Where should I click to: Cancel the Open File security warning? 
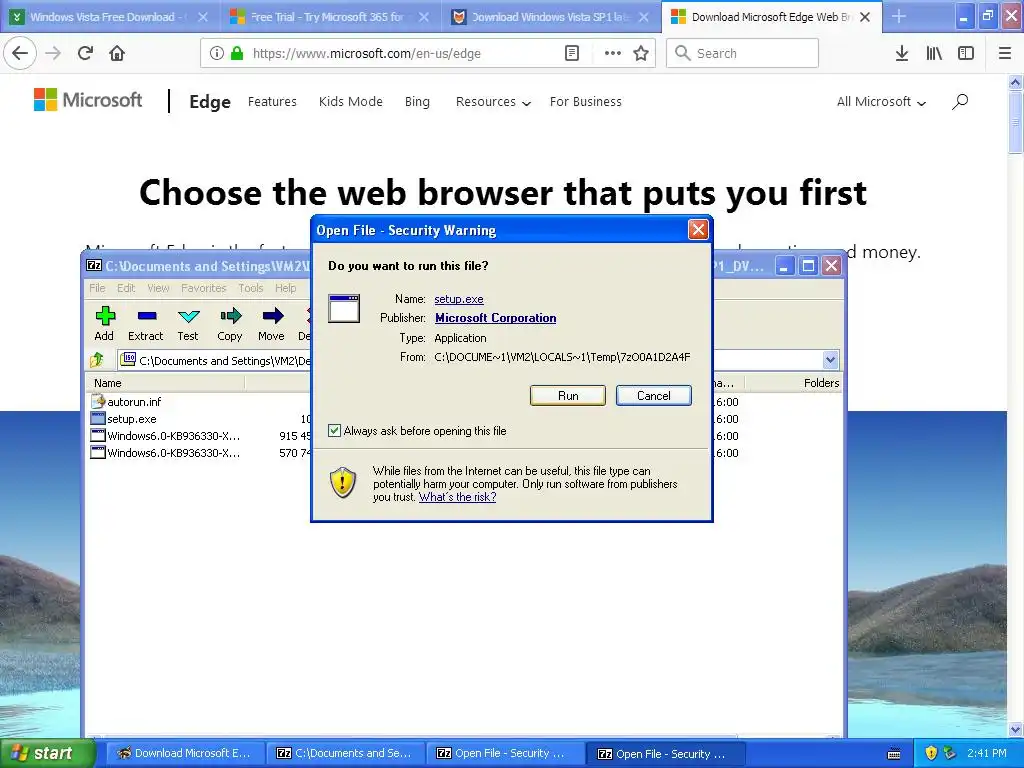click(x=654, y=396)
